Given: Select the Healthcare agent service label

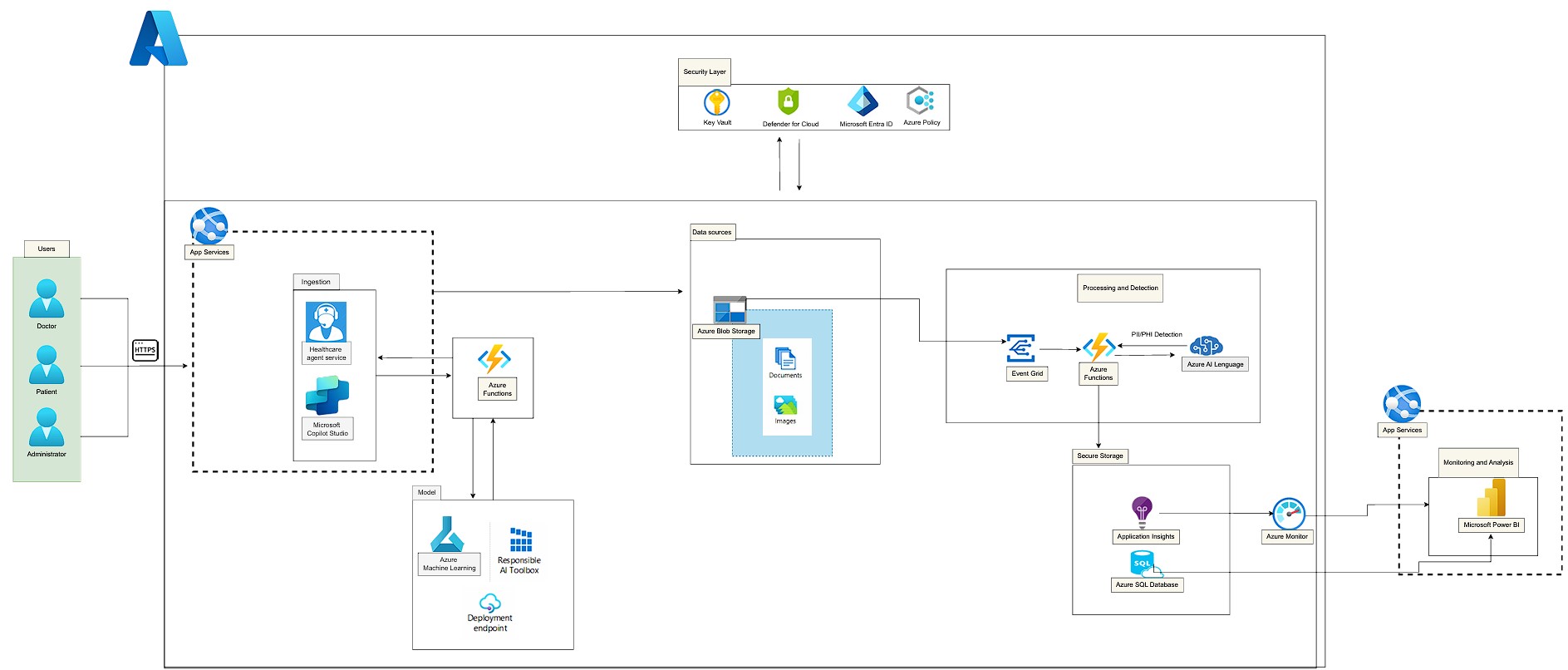Looking at the screenshot, I should [x=327, y=353].
